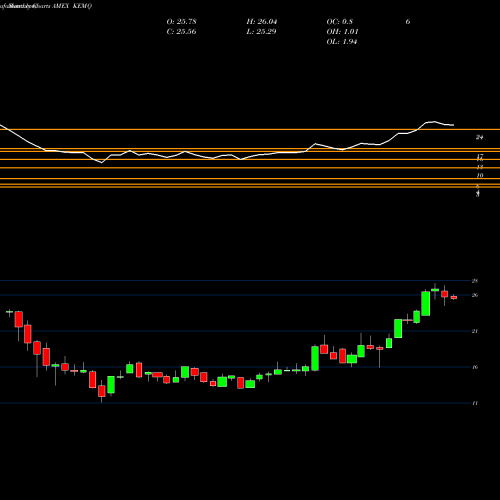The image size is (500, 500).
Task: Click the 'H: 26.04' high price value
Action: 262,22
